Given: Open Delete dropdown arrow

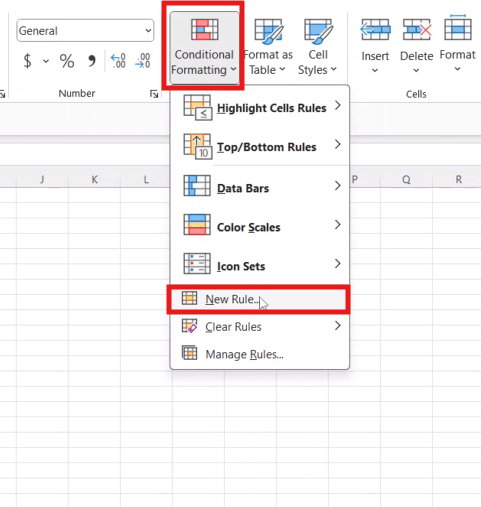Looking at the screenshot, I should [416, 70].
